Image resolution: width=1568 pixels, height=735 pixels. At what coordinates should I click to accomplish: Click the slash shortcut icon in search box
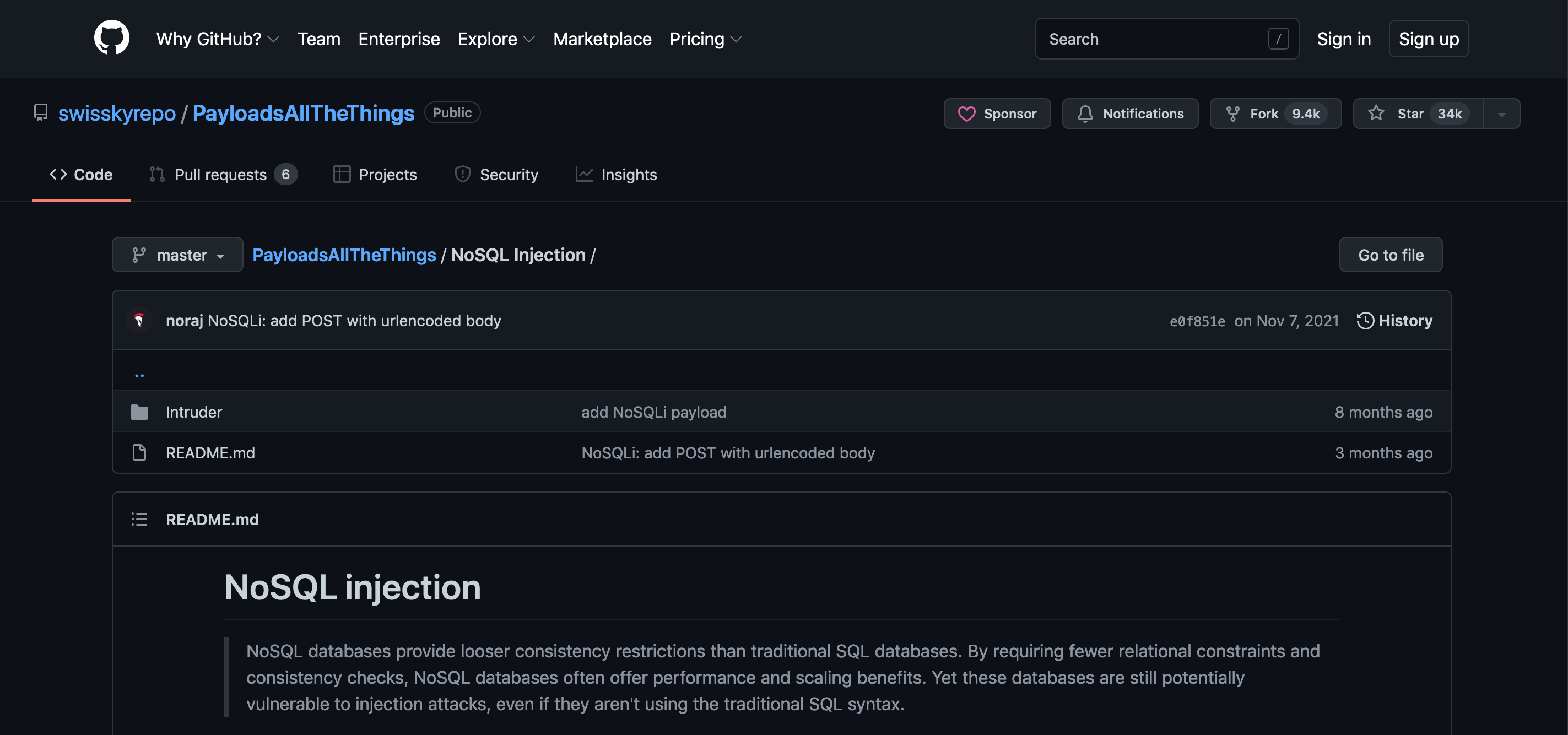click(x=1278, y=39)
